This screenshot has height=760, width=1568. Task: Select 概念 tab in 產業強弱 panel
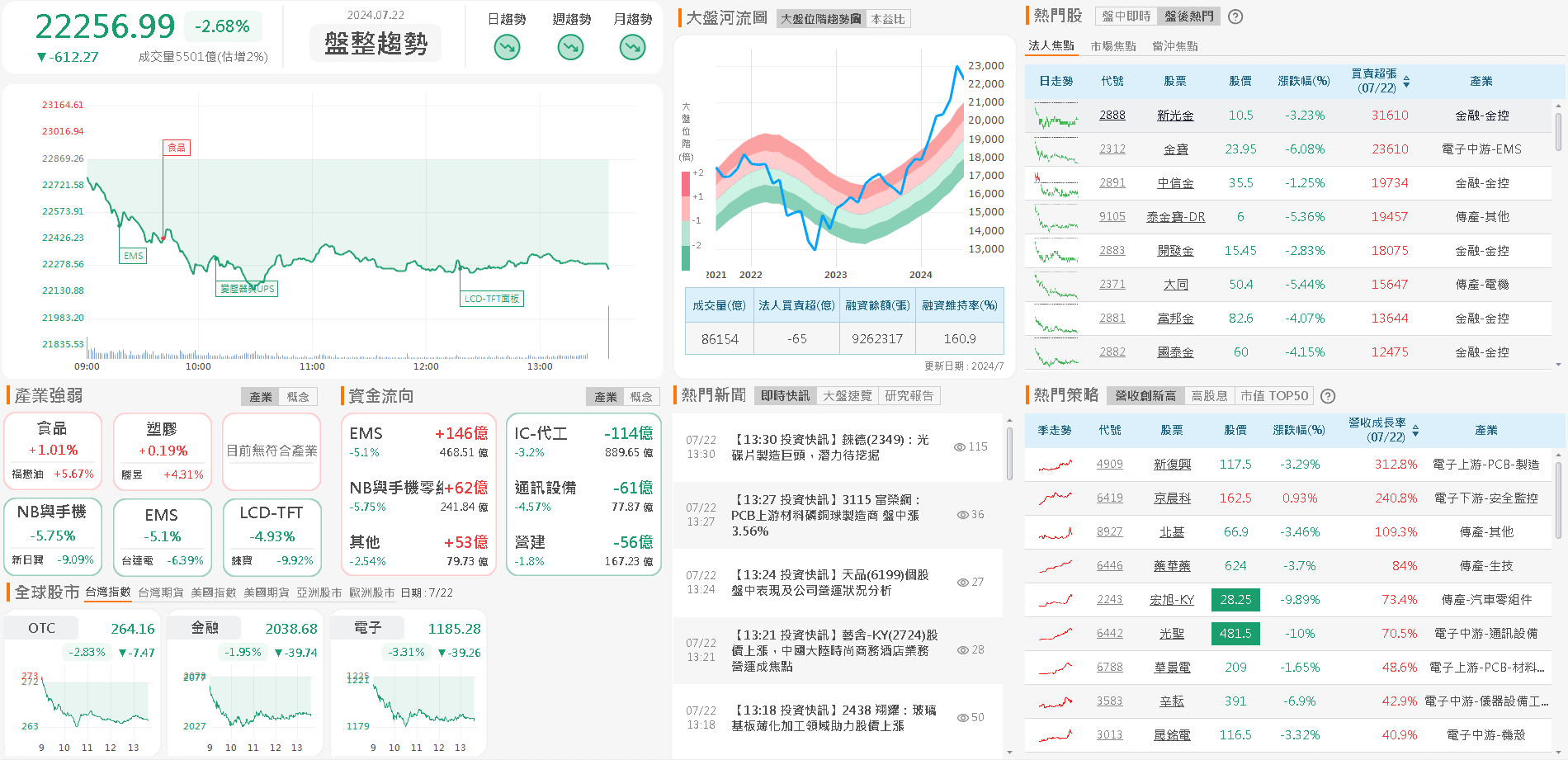[298, 397]
